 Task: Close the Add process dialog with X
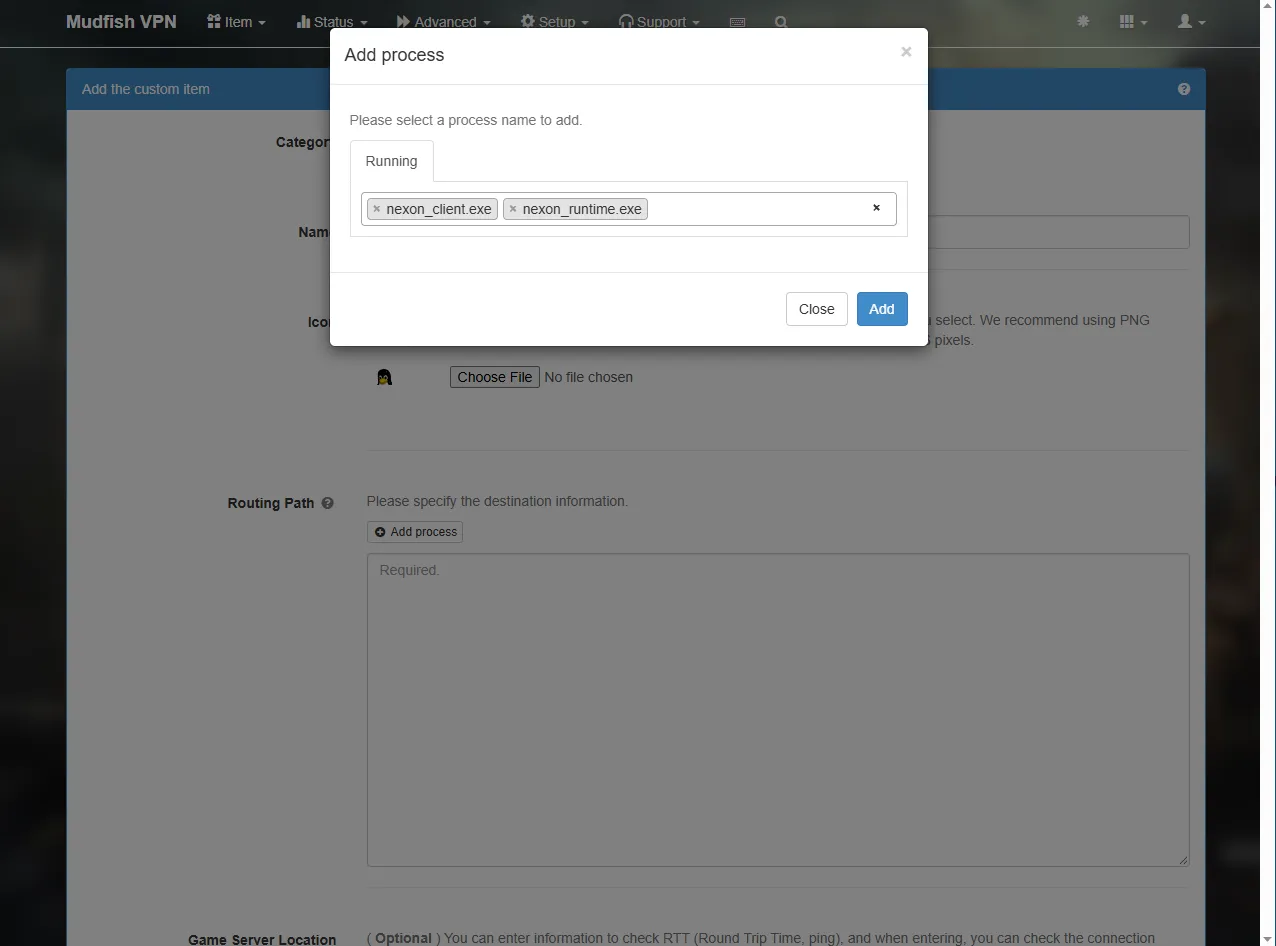[x=906, y=52]
